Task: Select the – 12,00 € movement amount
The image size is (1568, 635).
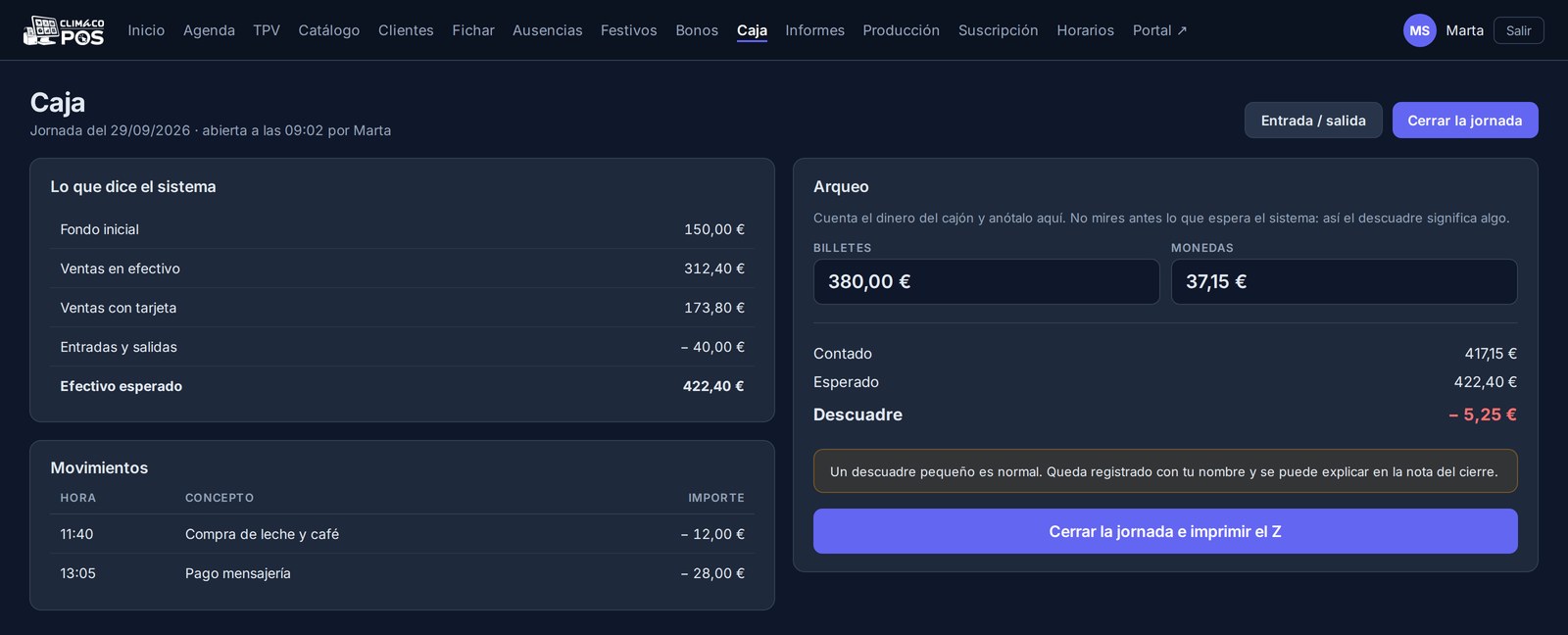Action: point(712,534)
